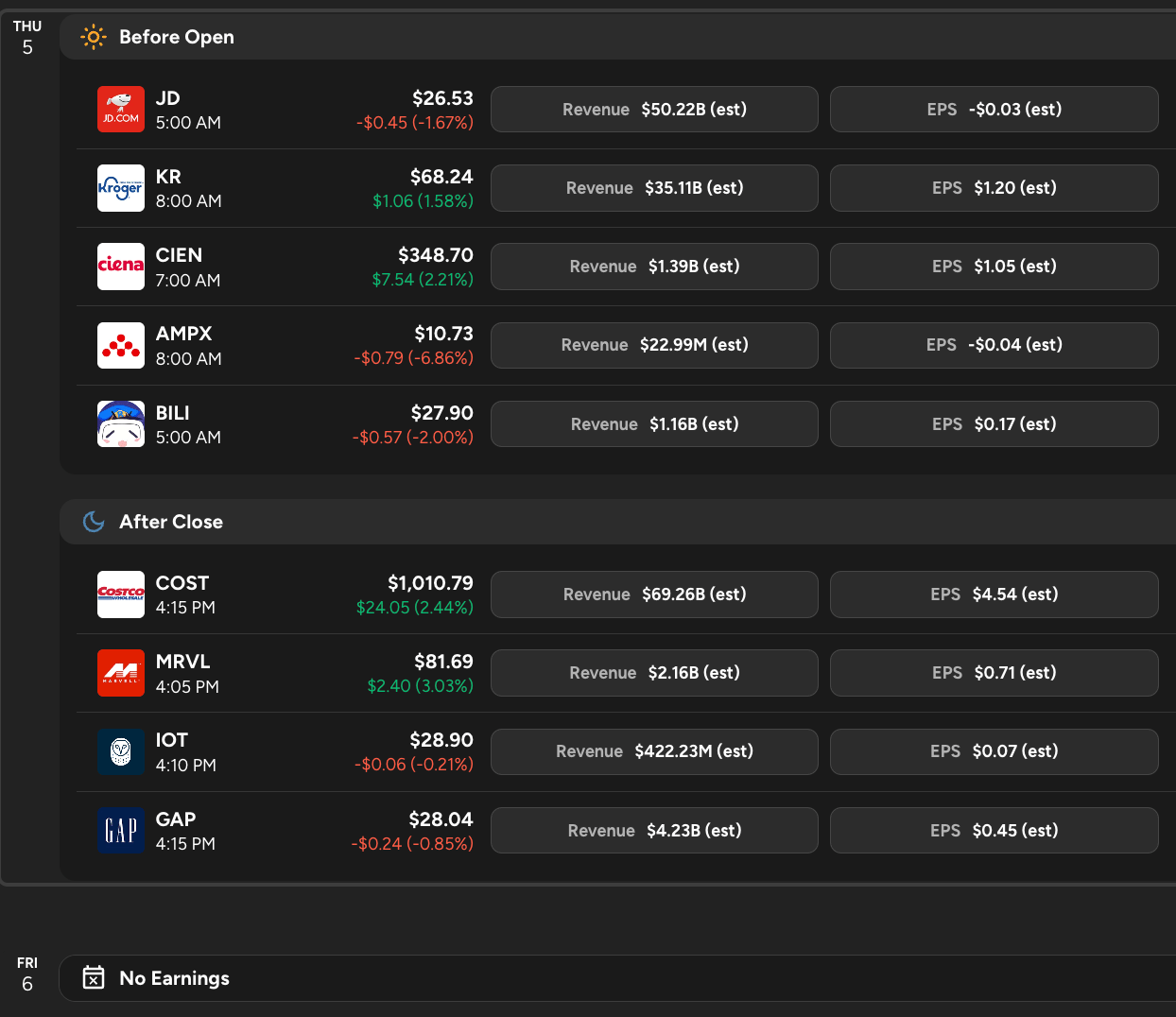Open BILI revenue estimate $1.16B box

coord(654,424)
